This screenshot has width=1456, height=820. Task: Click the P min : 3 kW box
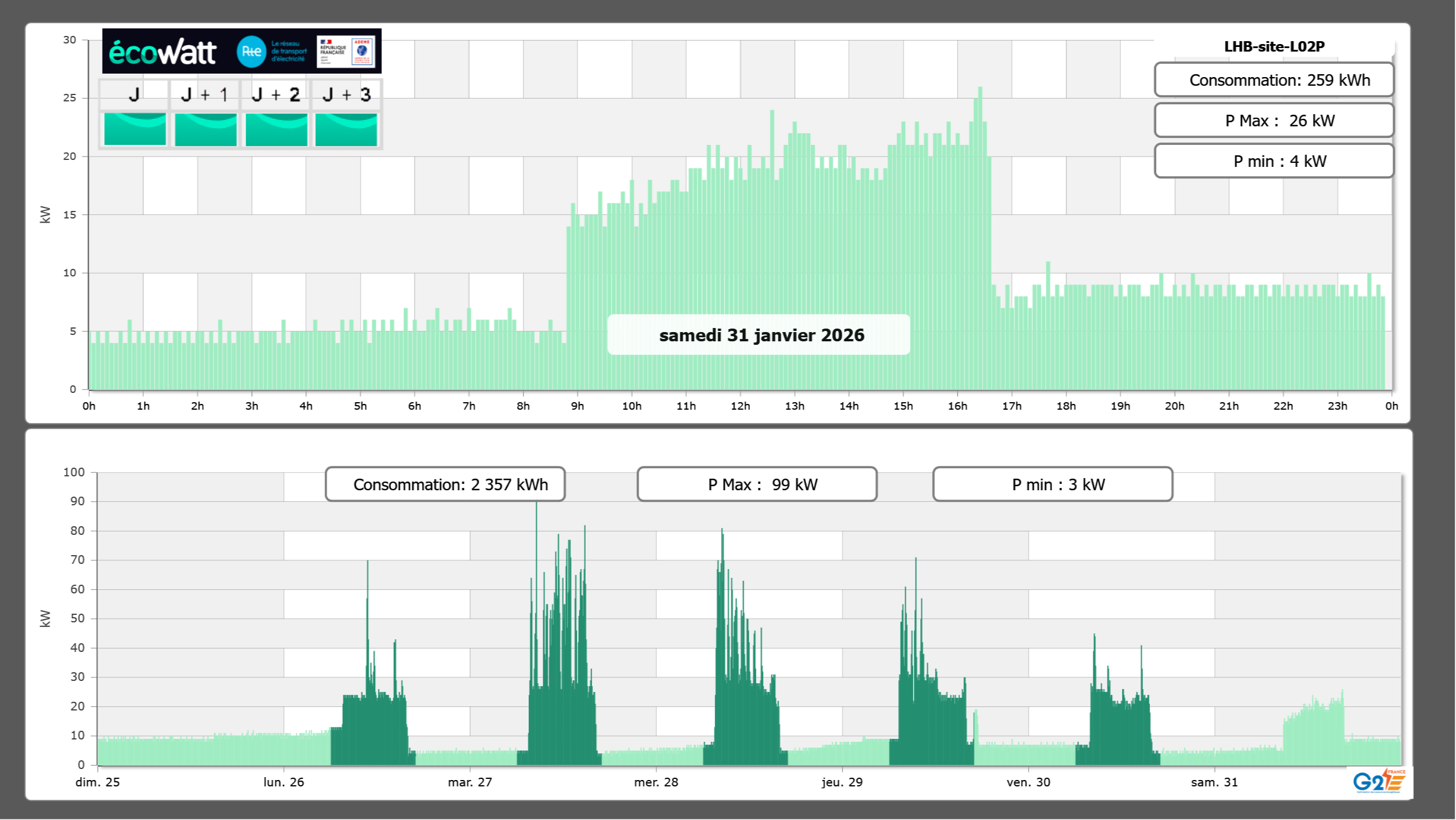[x=1052, y=484]
